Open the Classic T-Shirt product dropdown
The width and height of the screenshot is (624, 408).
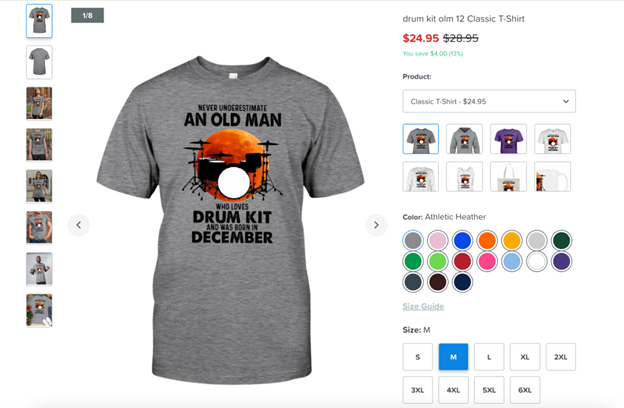click(489, 101)
